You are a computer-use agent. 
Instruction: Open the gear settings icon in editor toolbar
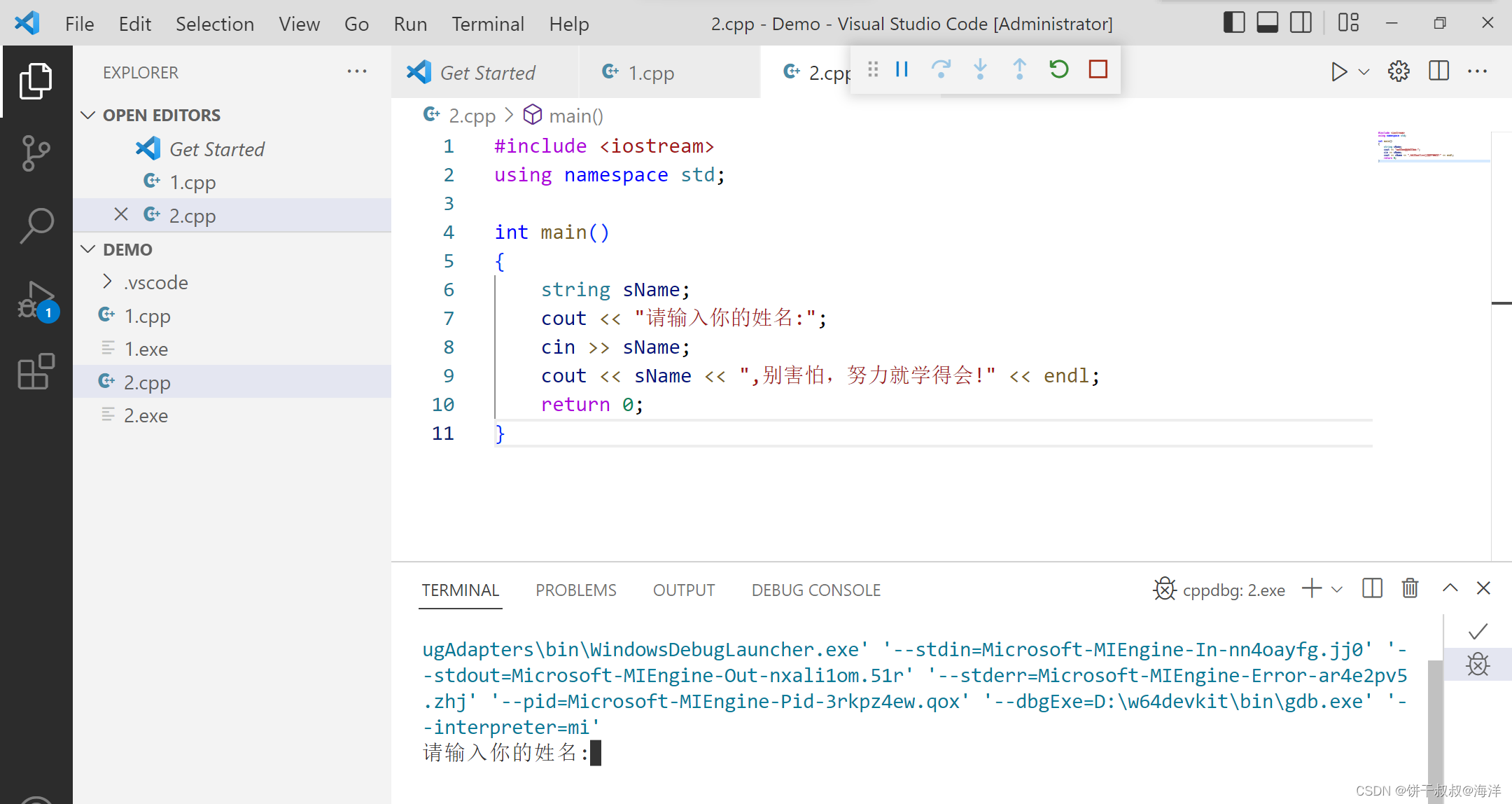point(1399,71)
